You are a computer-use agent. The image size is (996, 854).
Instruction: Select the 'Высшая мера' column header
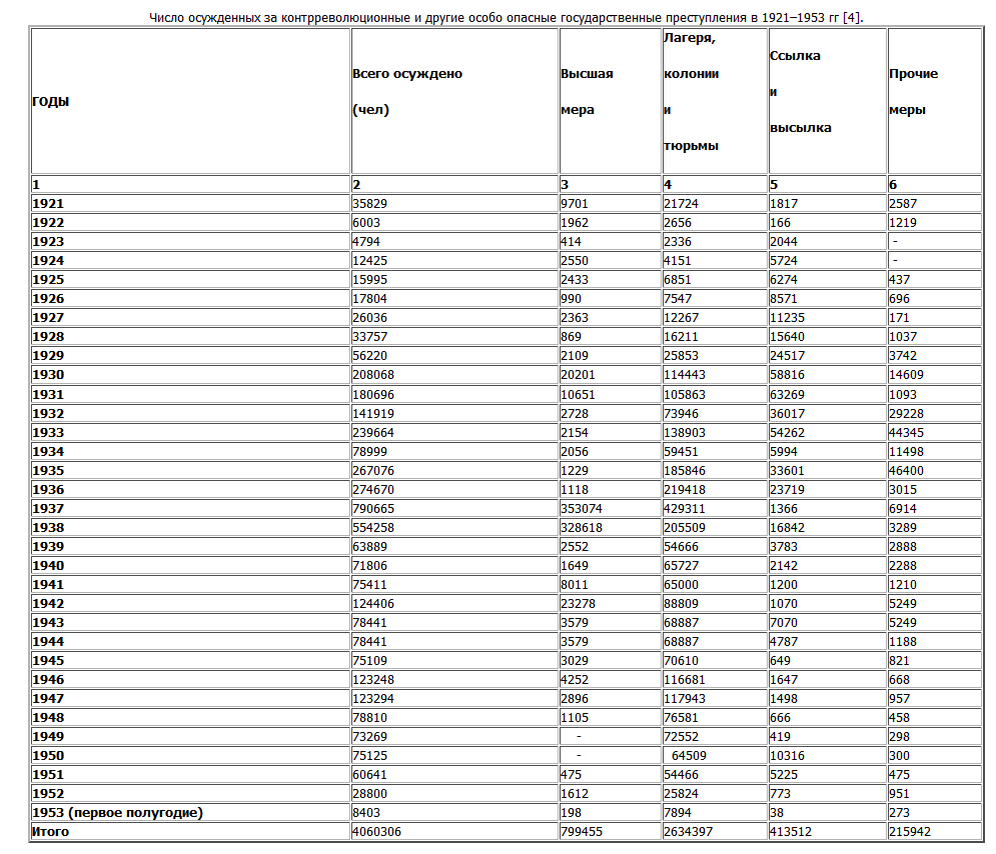point(610,101)
